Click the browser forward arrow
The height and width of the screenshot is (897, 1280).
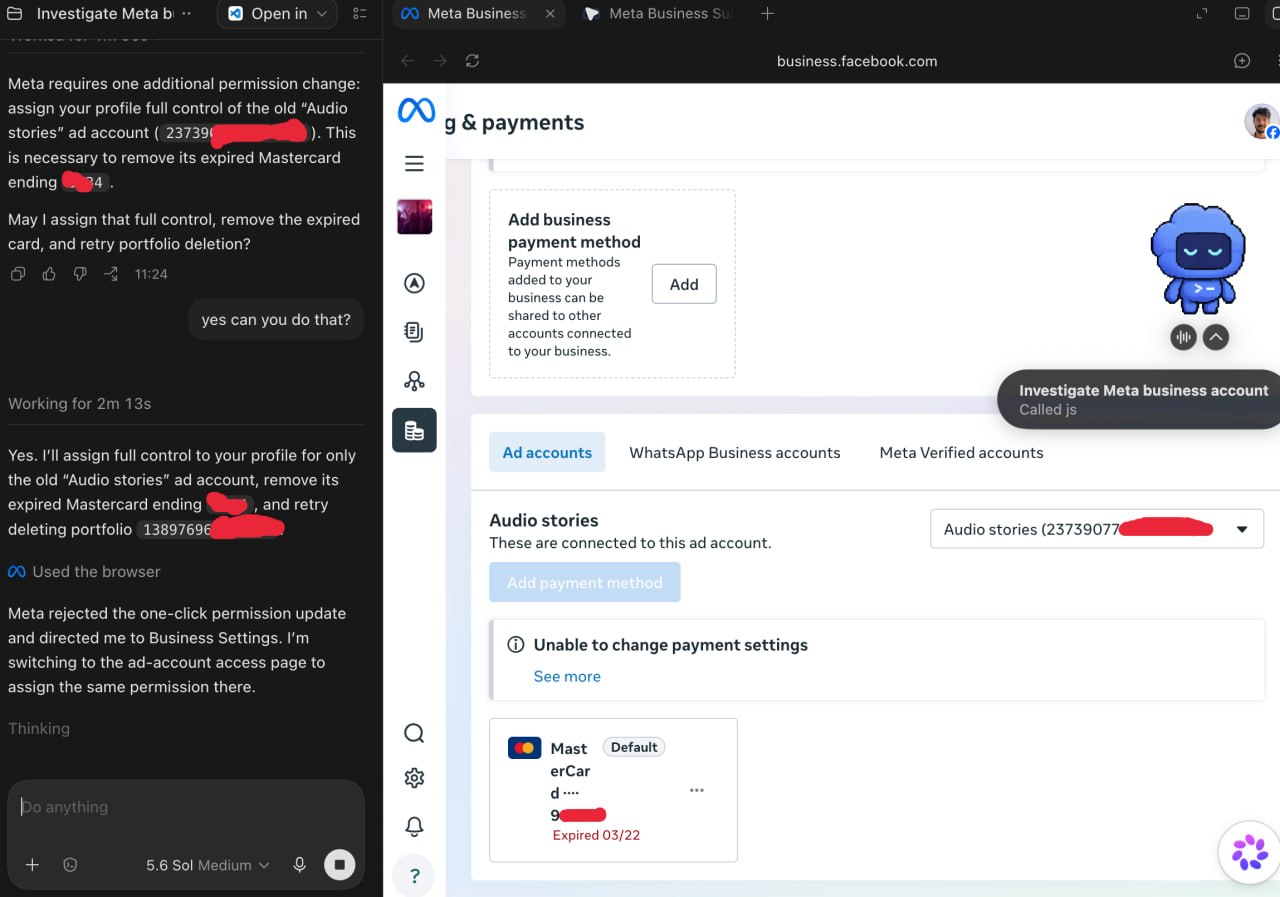coord(439,61)
